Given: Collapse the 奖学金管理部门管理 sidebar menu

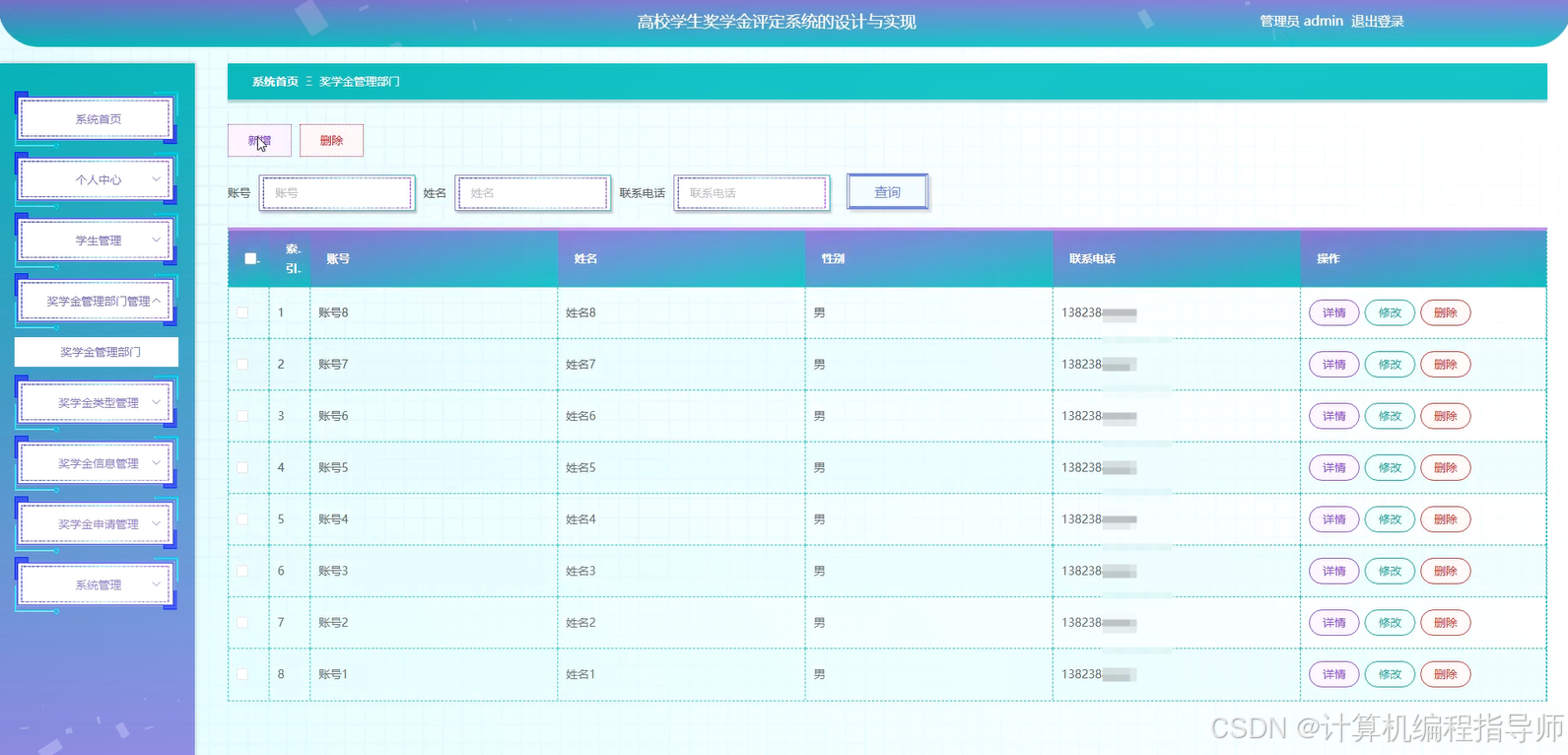Looking at the screenshot, I should pyautogui.click(x=97, y=301).
